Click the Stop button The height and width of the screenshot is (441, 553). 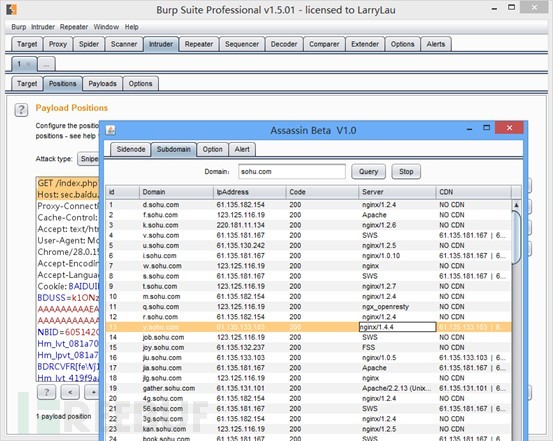click(x=406, y=171)
